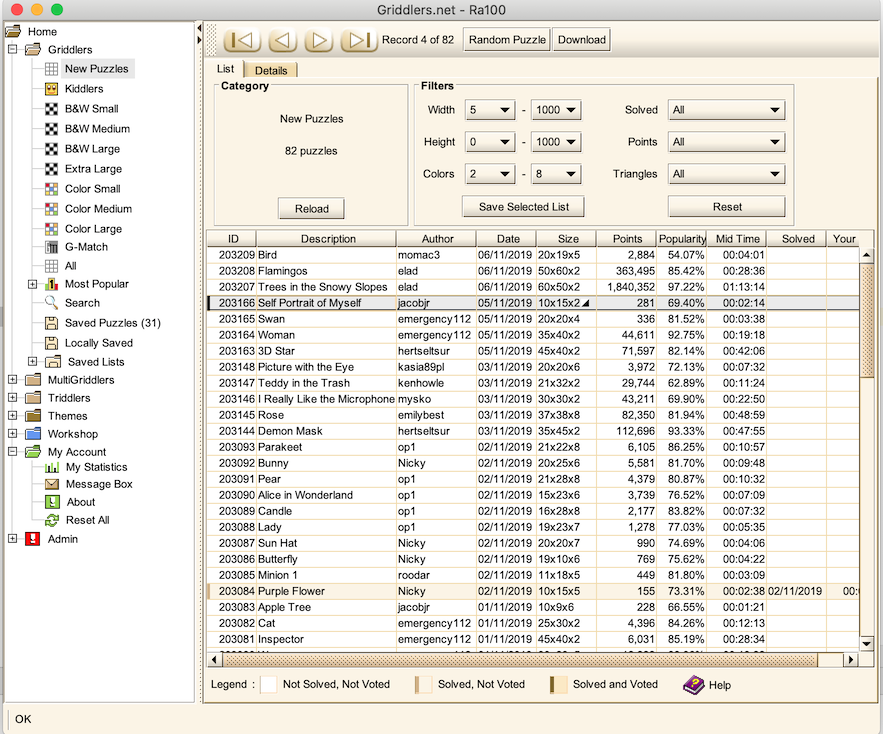This screenshot has width=883, height=734.
Task: Go to the next record
Action: pyautogui.click(x=319, y=40)
